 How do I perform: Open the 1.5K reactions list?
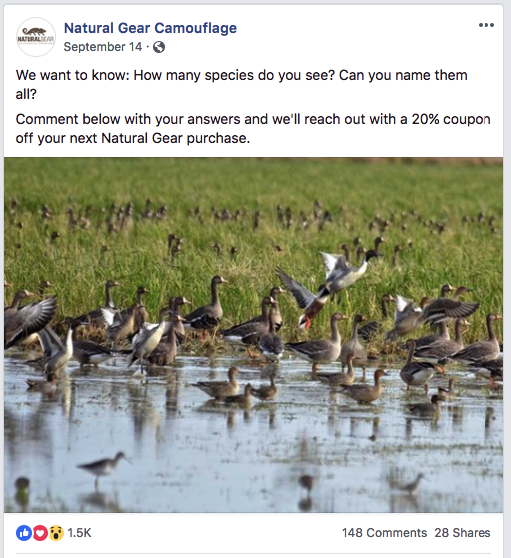[x=79, y=533]
